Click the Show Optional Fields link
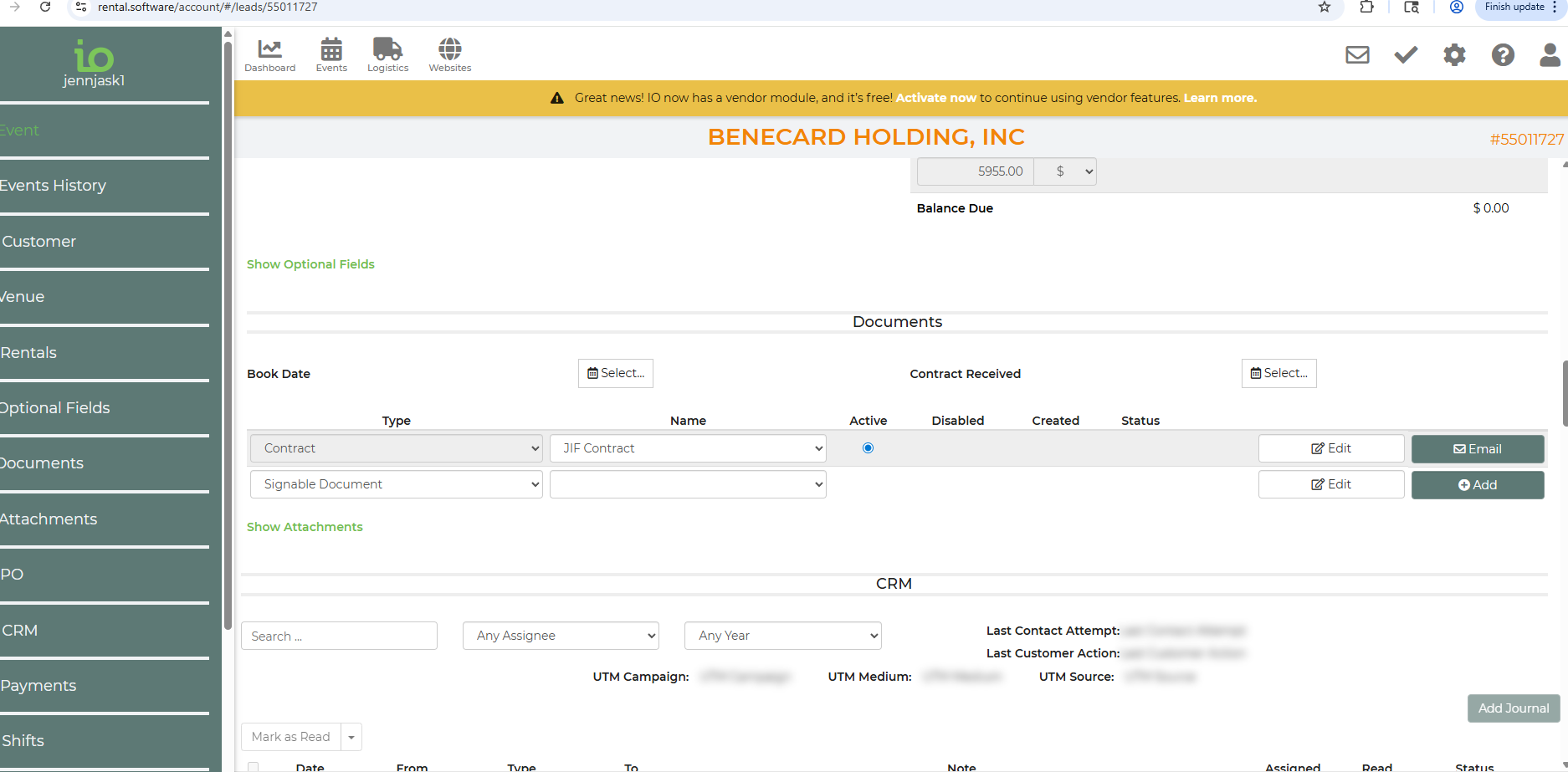The image size is (1568, 772). 310,264
